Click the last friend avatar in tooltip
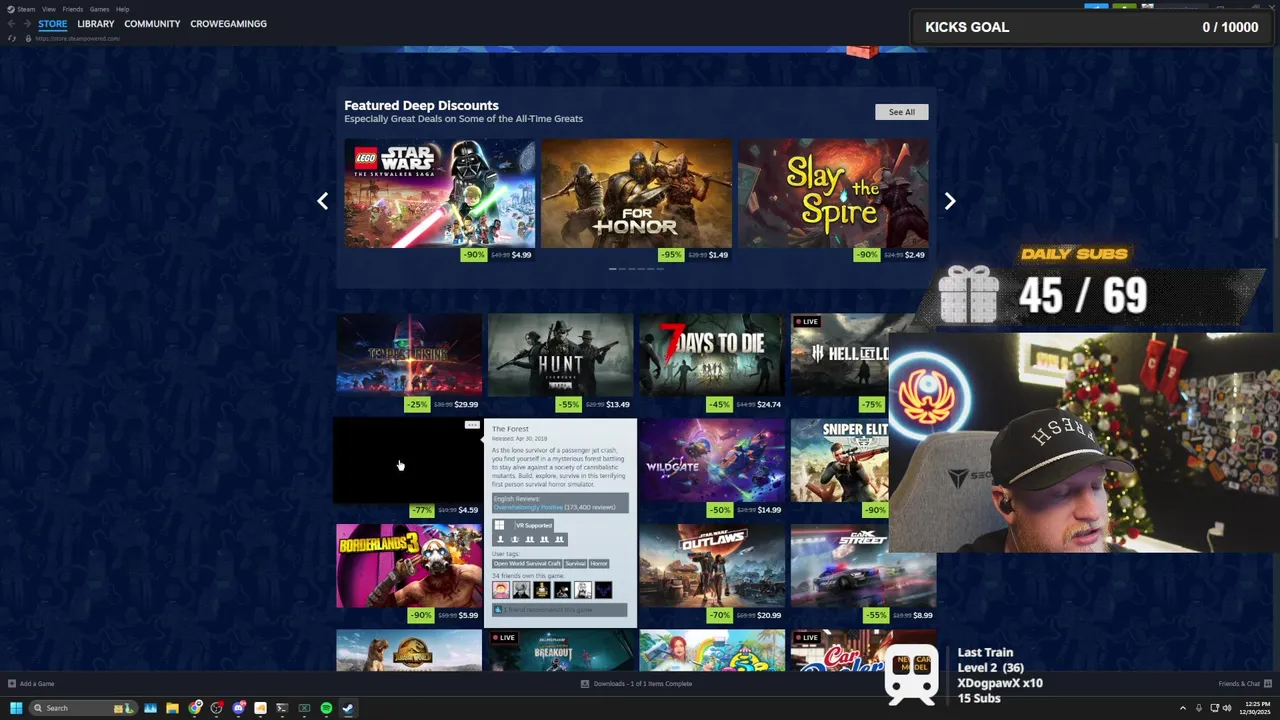1280x720 pixels. point(603,590)
